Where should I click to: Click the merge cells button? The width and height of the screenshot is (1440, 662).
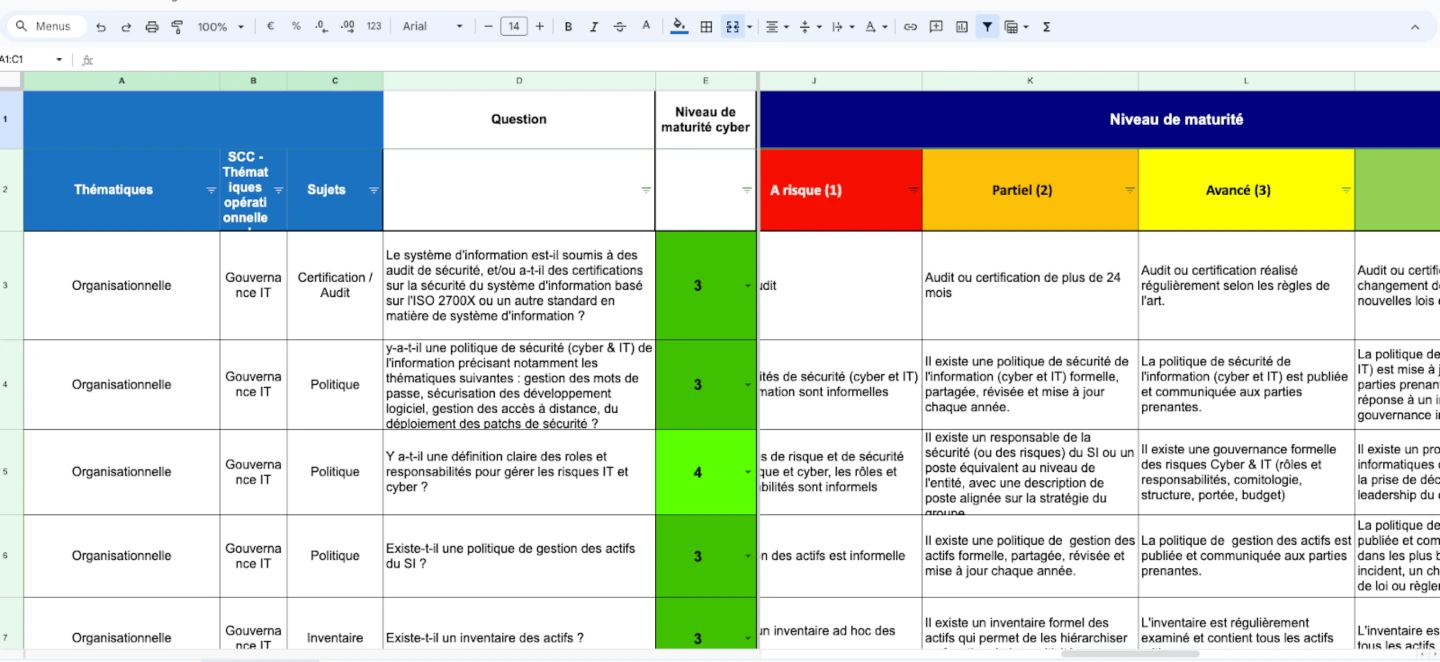732,27
